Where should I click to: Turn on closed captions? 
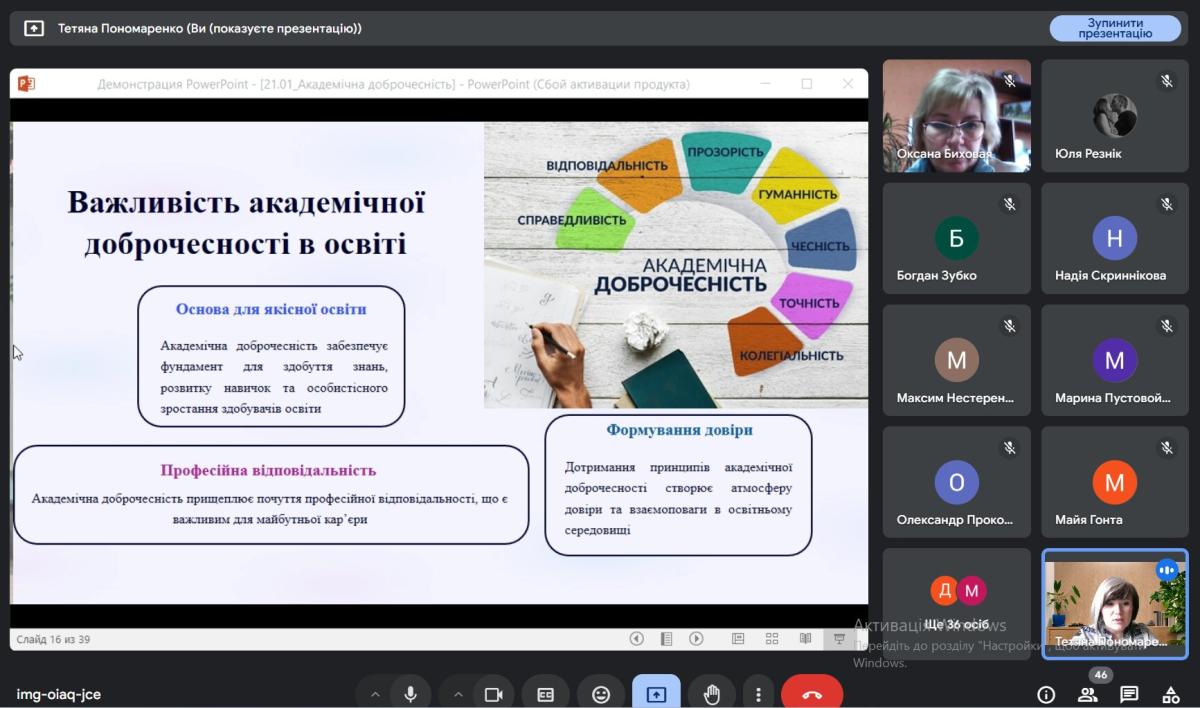(x=545, y=694)
